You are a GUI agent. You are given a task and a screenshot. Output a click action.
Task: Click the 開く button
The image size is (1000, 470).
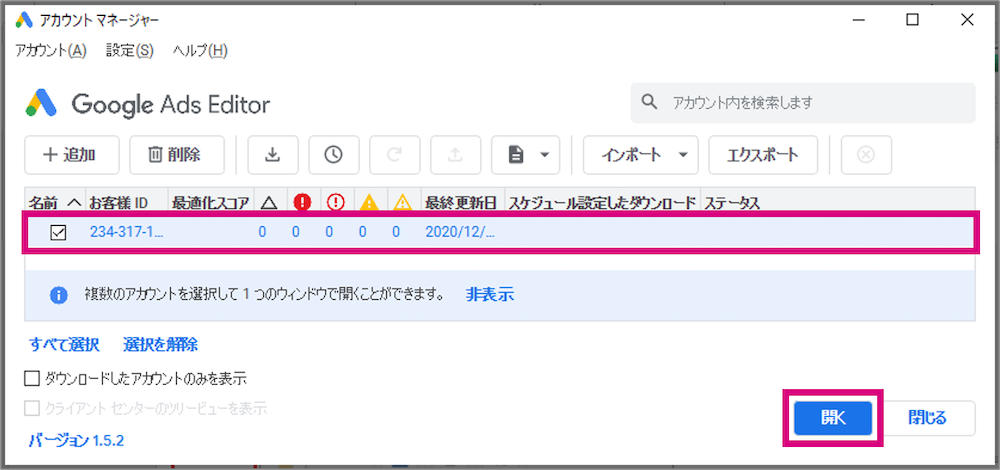833,418
